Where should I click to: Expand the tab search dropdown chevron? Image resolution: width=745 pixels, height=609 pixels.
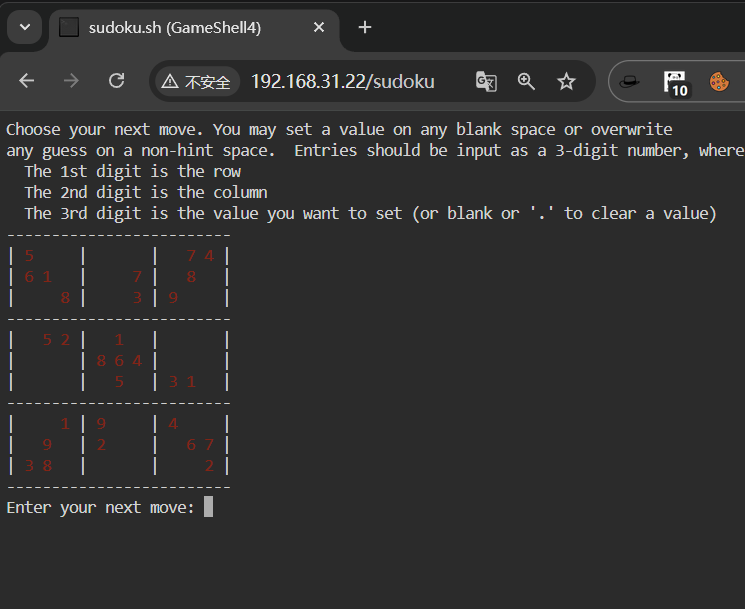tap(24, 27)
